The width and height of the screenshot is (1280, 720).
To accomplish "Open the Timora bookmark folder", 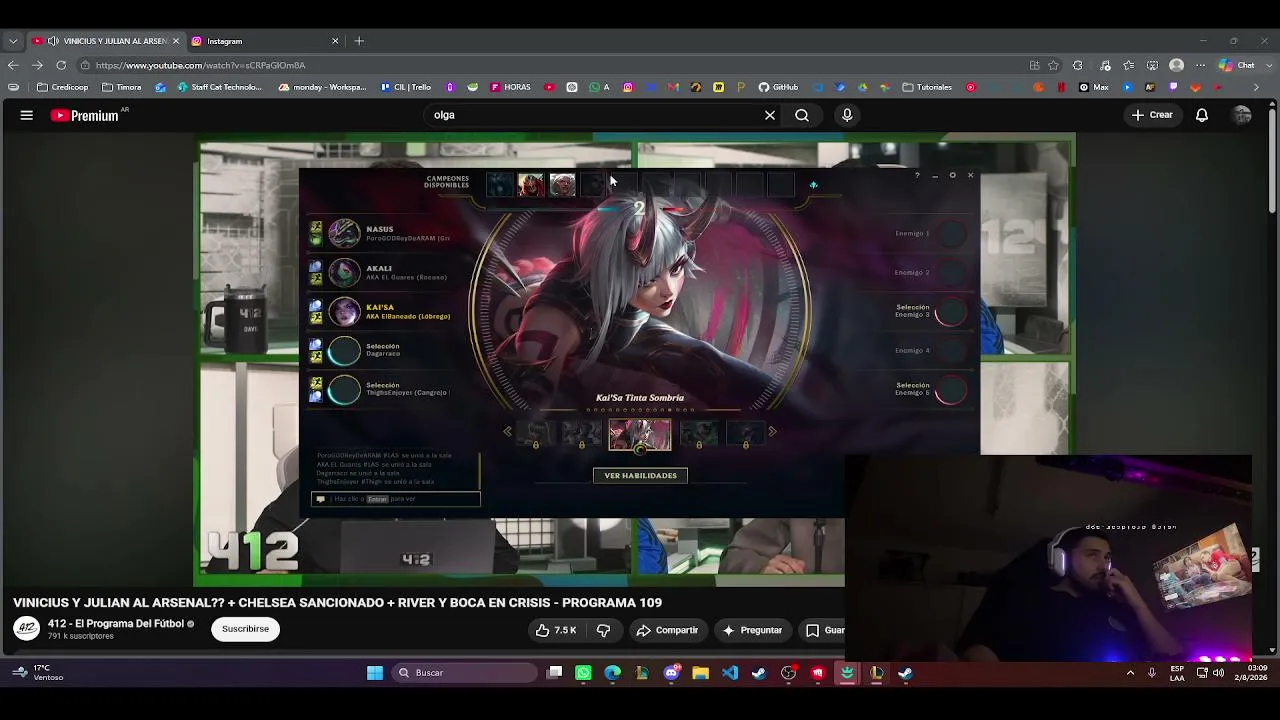I will [122, 87].
